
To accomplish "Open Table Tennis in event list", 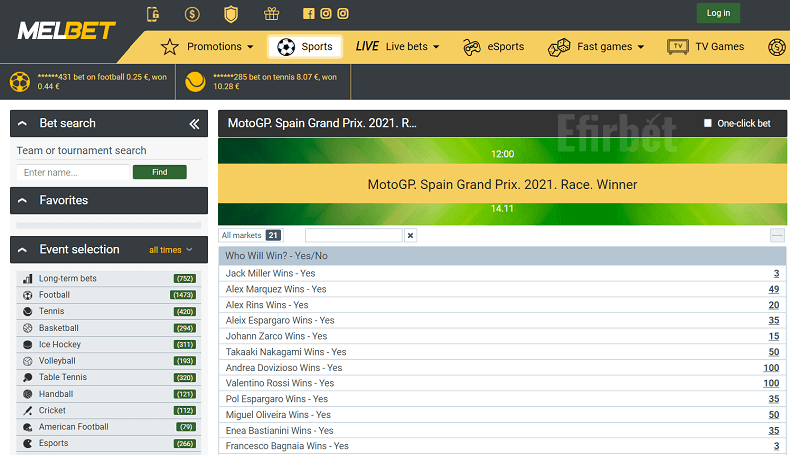I will point(109,377).
